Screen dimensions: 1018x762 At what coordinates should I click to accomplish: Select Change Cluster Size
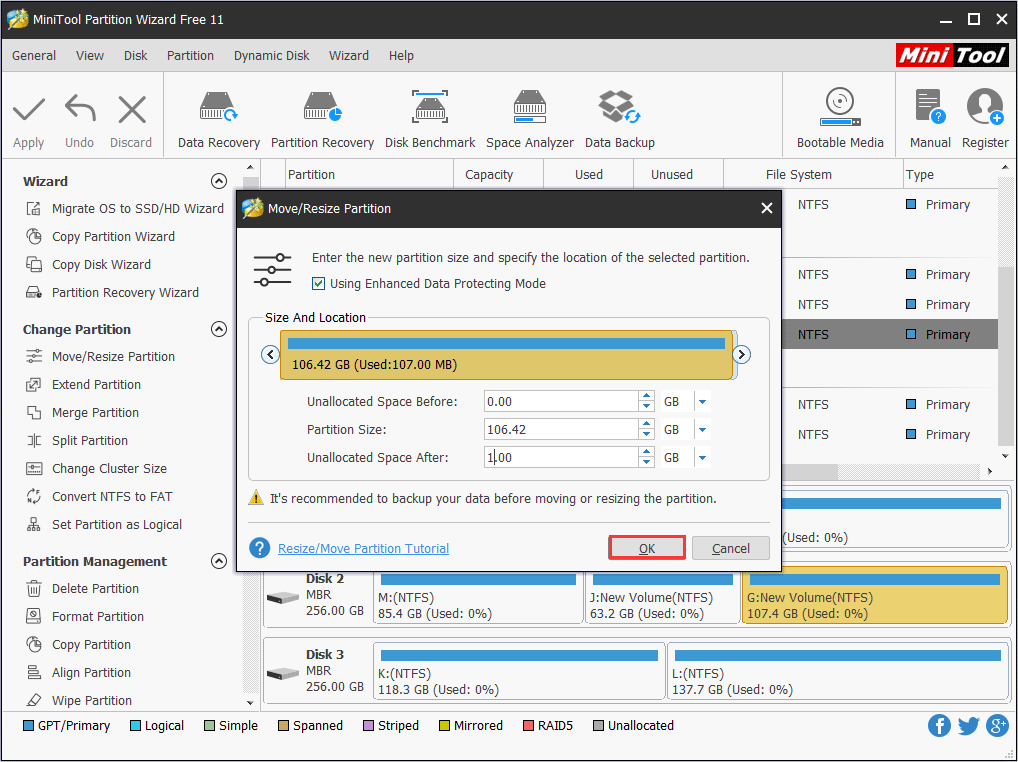(96, 468)
